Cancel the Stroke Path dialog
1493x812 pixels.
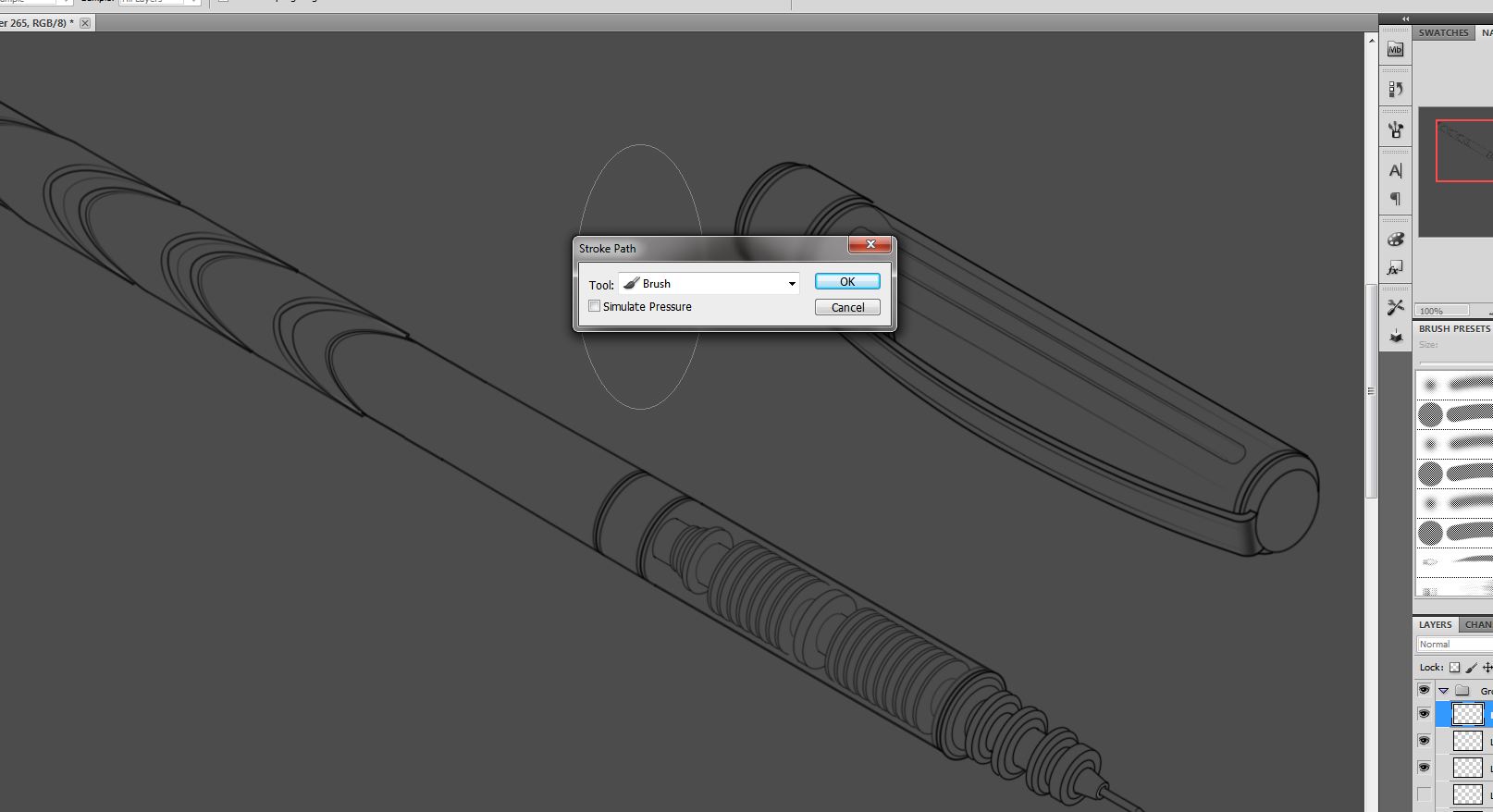click(846, 308)
